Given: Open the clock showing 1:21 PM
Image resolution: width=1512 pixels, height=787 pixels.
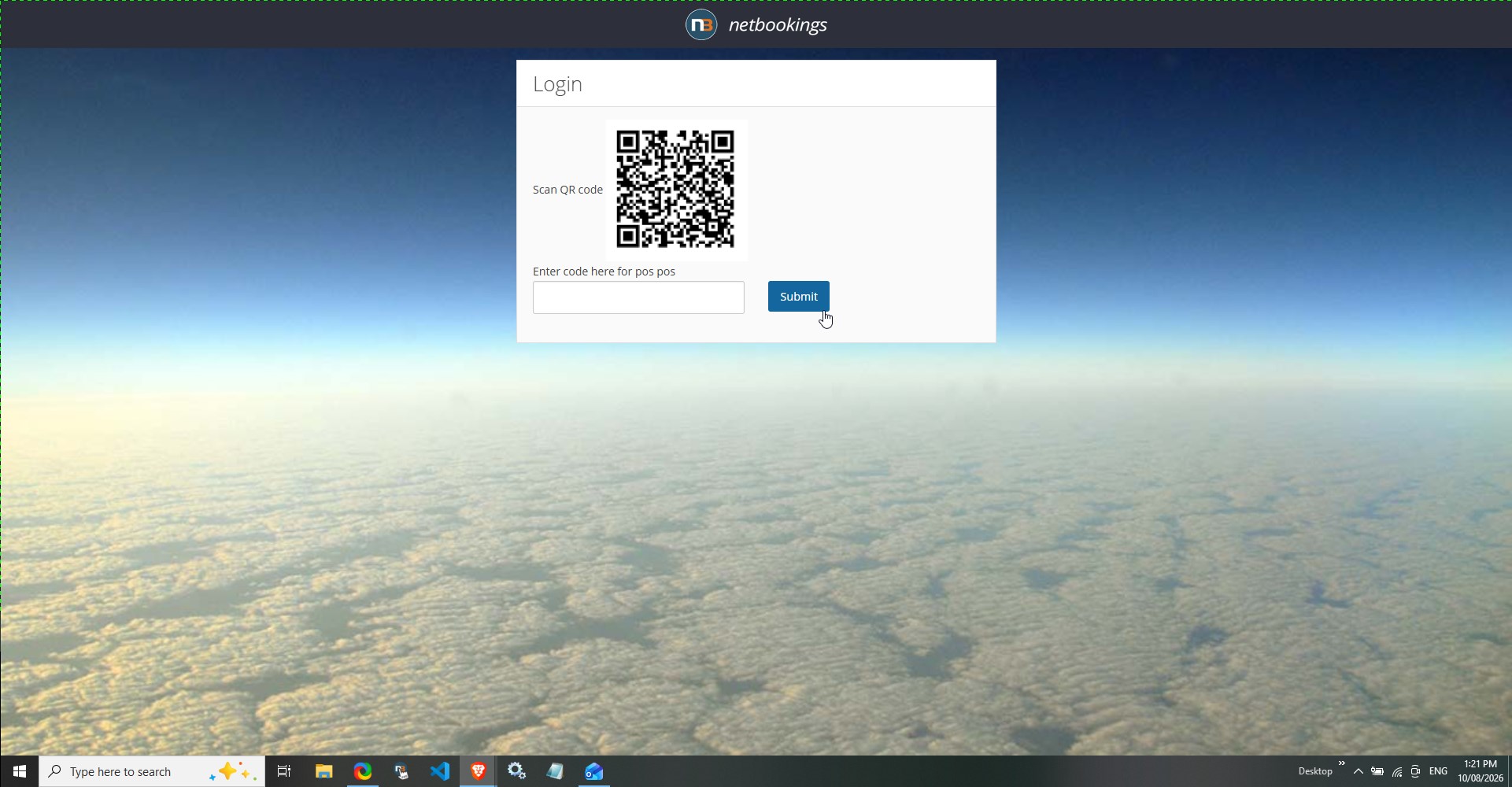Looking at the screenshot, I should point(1481,771).
